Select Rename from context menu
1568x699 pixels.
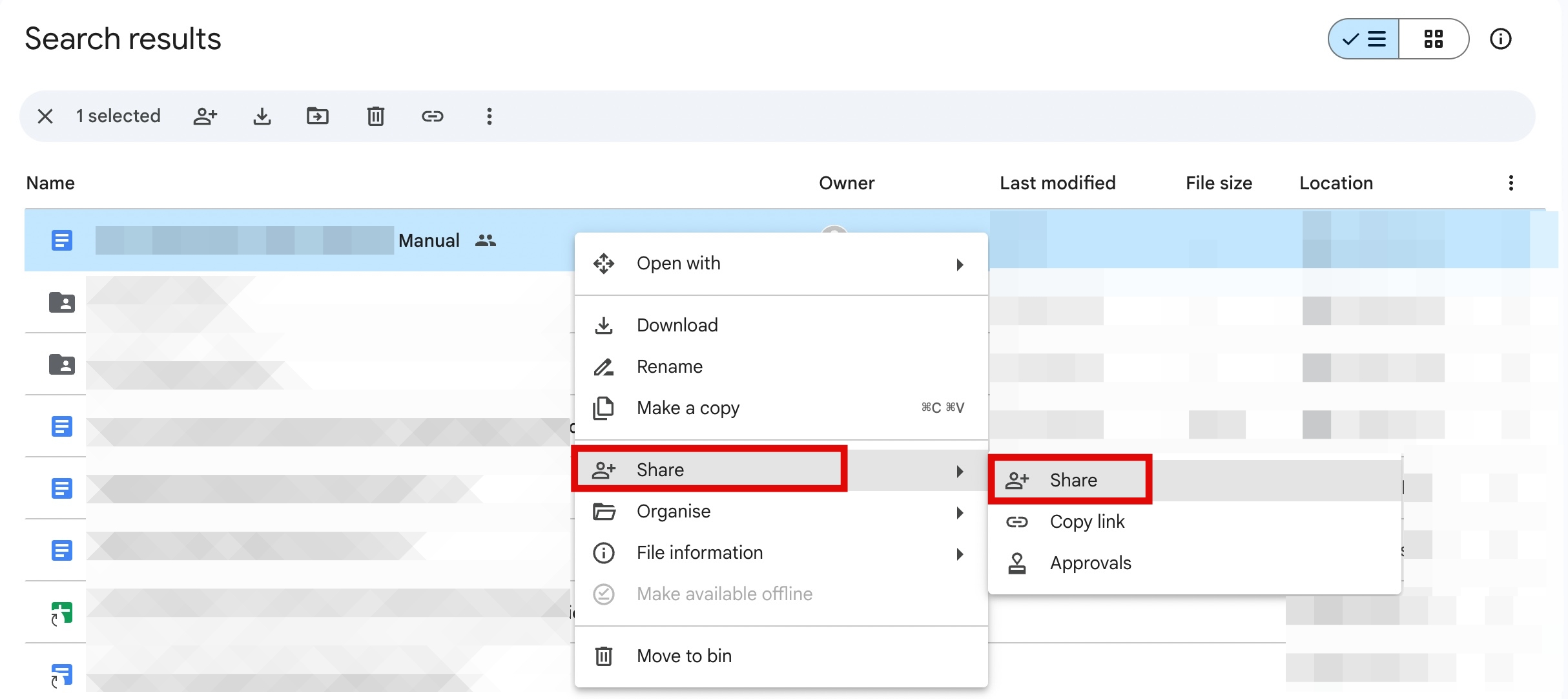[669, 365]
